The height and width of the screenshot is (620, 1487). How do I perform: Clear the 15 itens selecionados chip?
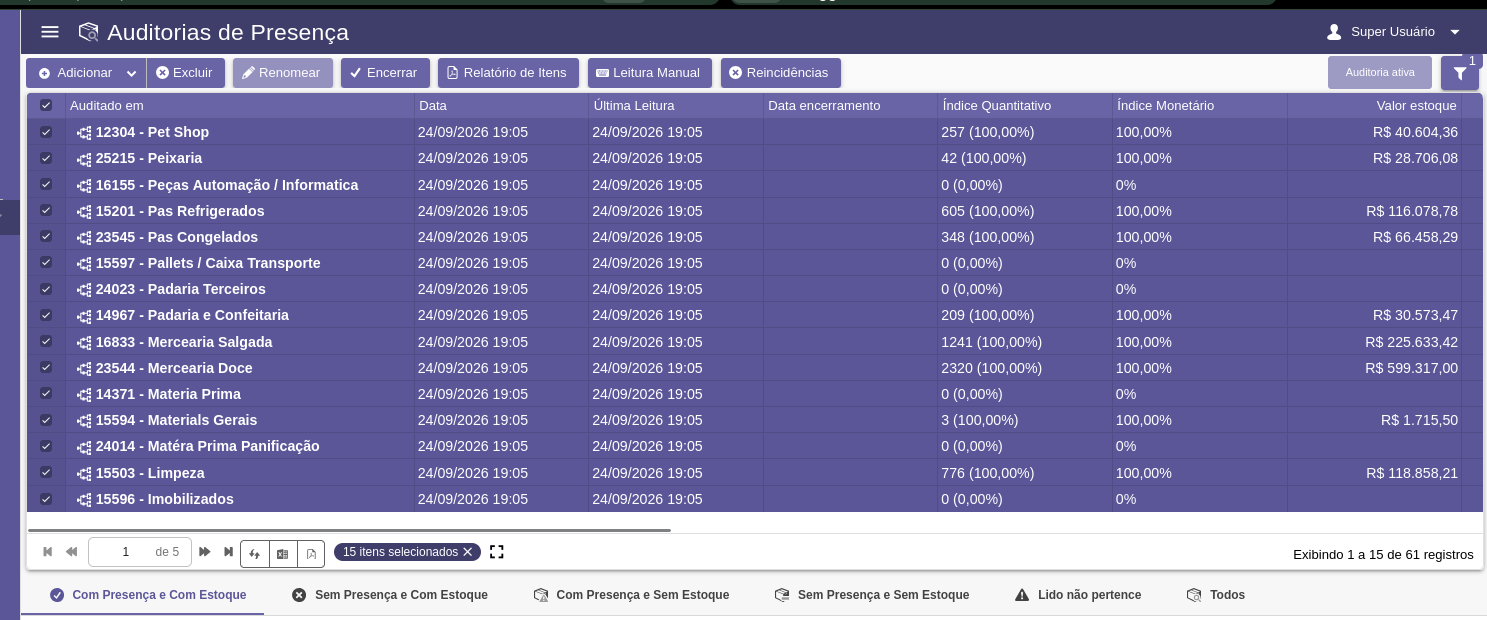[467, 552]
